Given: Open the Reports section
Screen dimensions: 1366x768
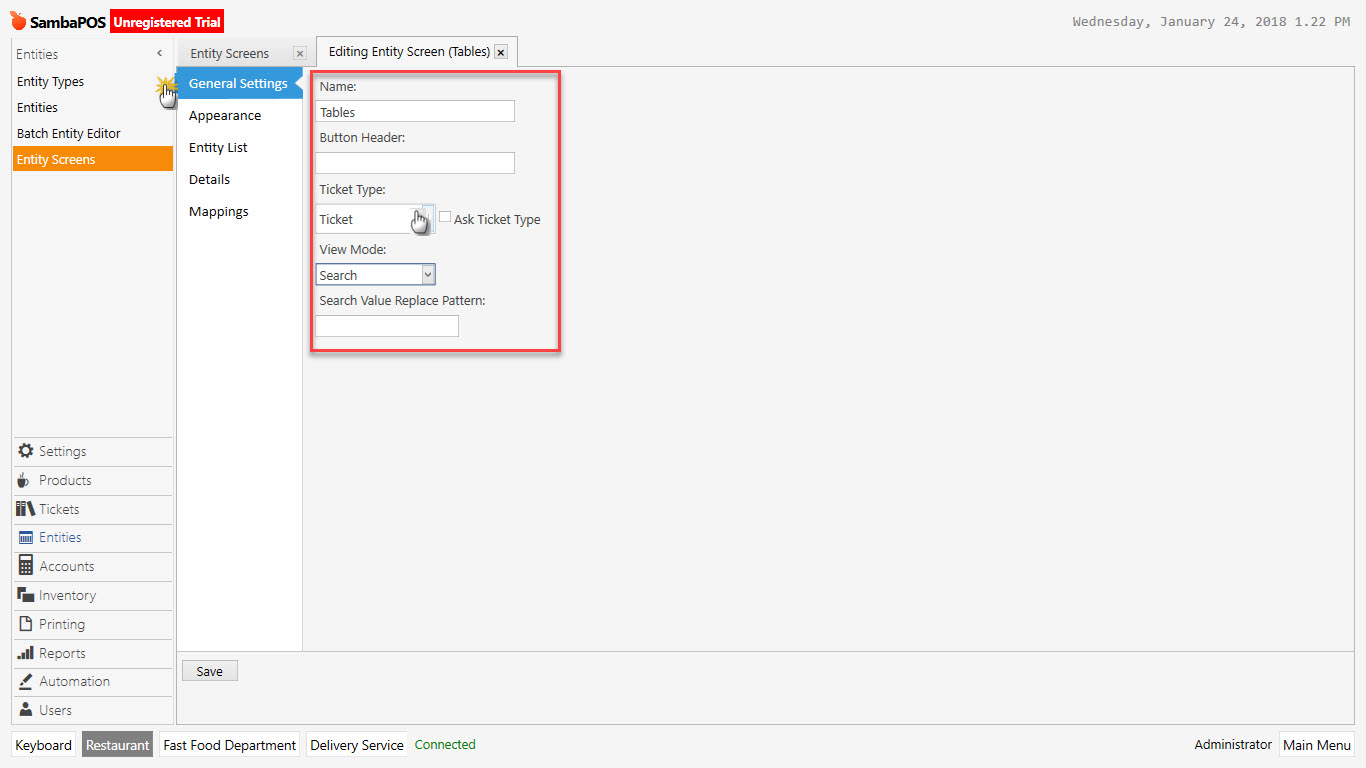Looking at the screenshot, I should 58,653.
